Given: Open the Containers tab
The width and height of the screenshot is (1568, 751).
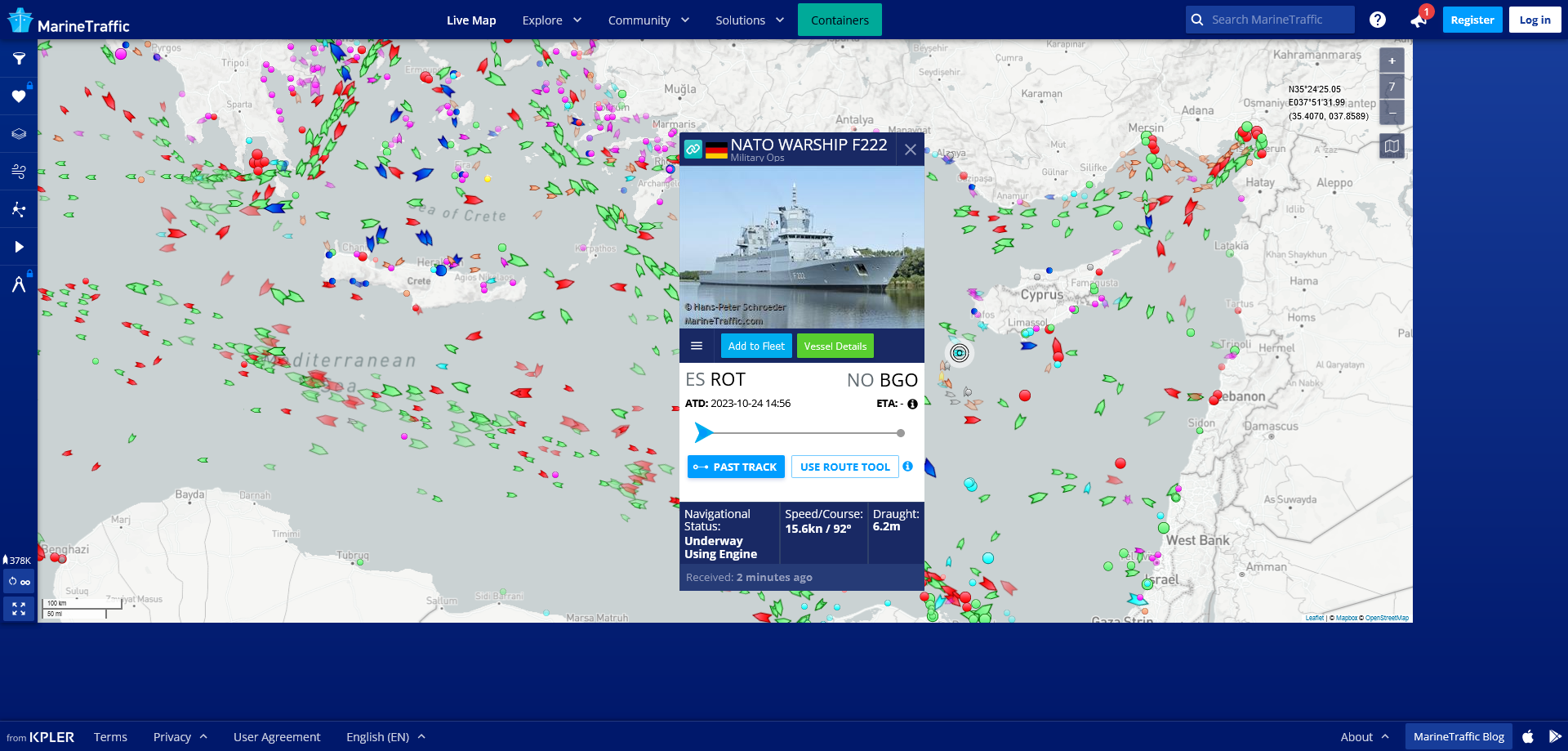Looking at the screenshot, I should [x=840, y=20].
